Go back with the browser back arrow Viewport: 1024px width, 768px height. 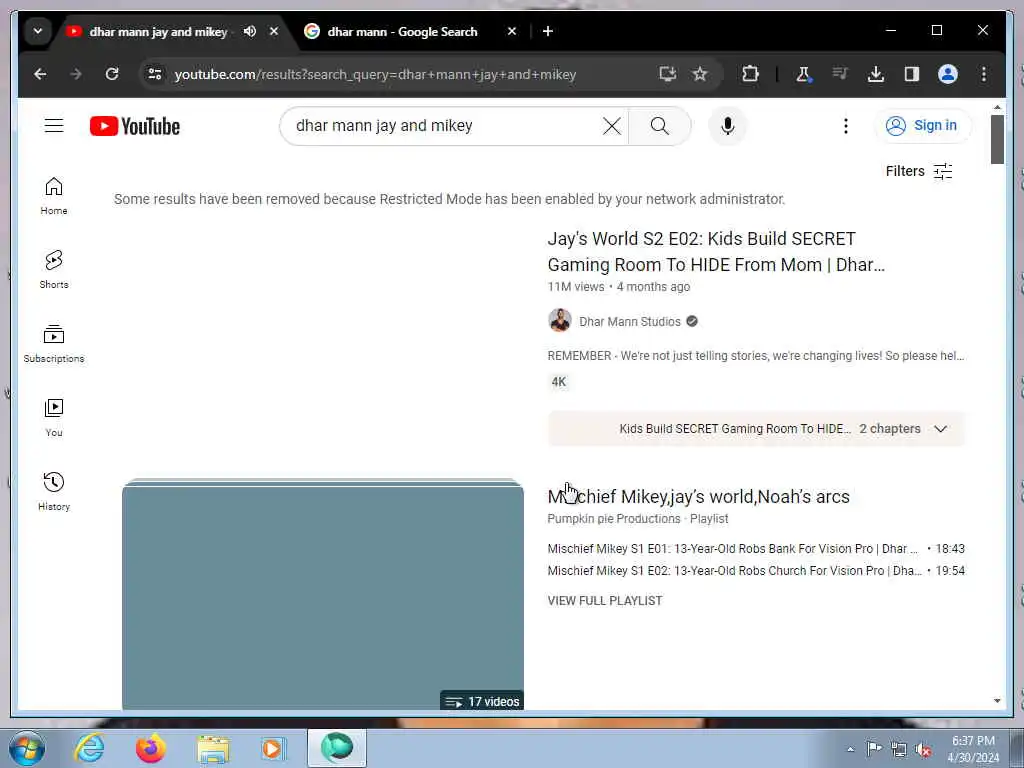(x=40, y=74)
